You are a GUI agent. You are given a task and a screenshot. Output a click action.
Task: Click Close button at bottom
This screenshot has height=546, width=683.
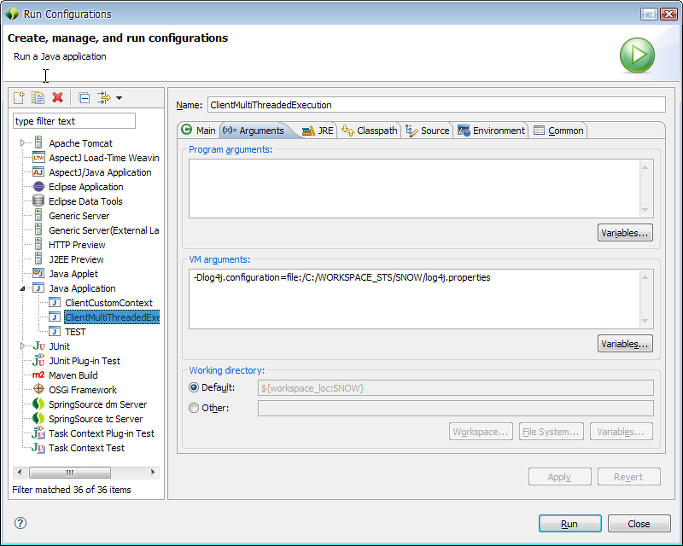pos(639,523)
